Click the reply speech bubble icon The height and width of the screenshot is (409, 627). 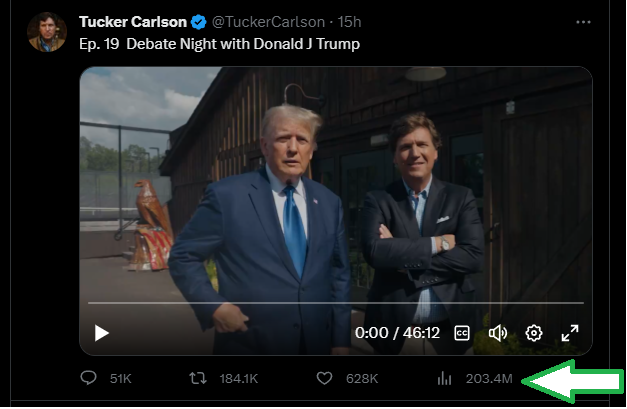(x=88, y=379)
